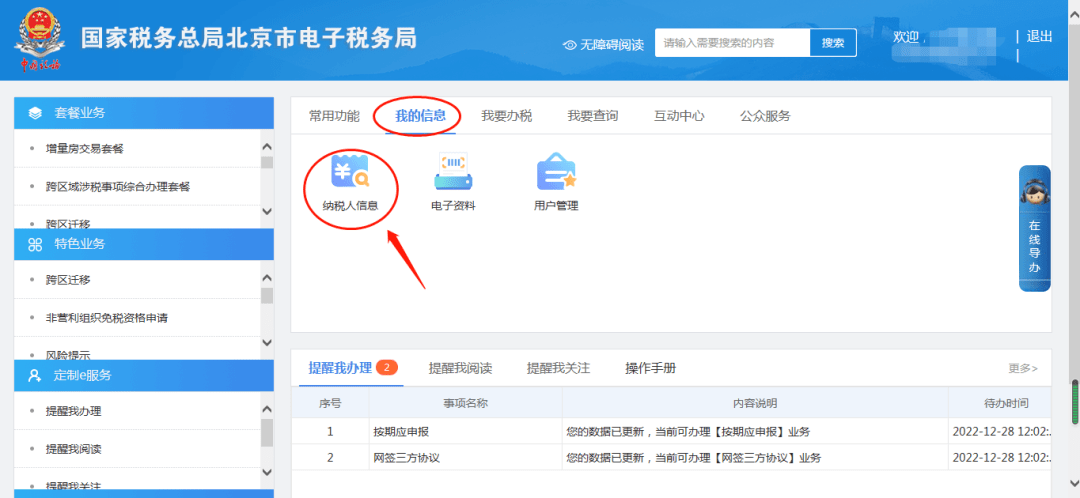This screenshot has height=498, width=1080.
Task: Open the 用户管理 icon
Action: [x=556, y=183]
